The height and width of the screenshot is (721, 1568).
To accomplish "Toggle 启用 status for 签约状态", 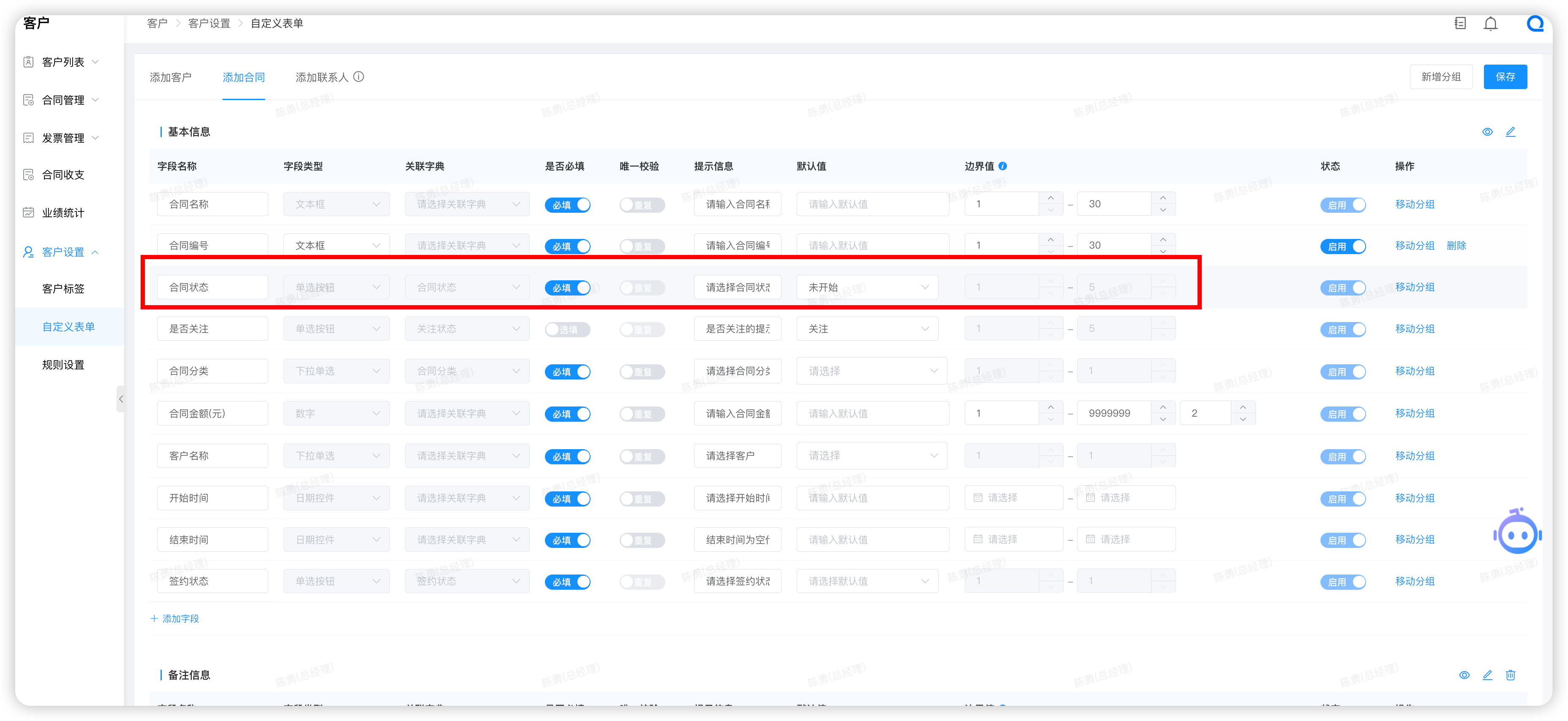I will 1343,582.
